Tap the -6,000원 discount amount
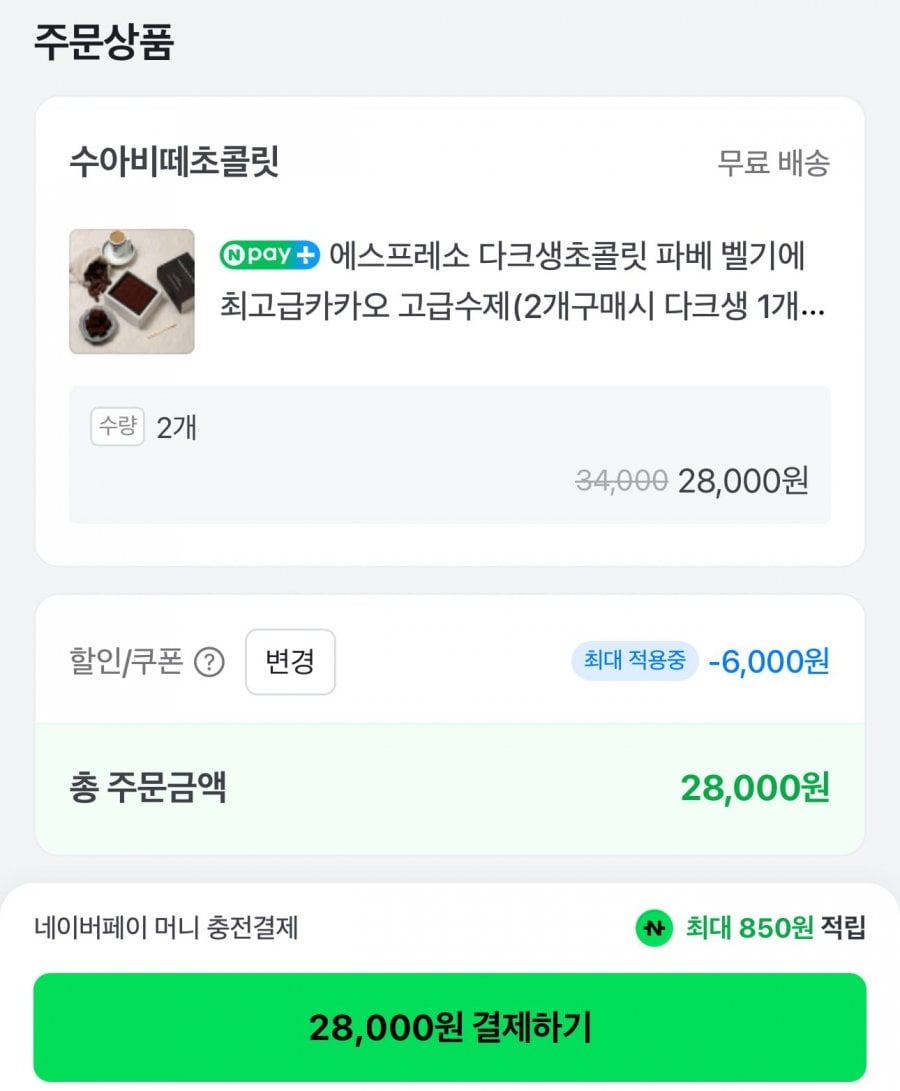This screenshot has height=1091, width=900. (x=768, y=661)
